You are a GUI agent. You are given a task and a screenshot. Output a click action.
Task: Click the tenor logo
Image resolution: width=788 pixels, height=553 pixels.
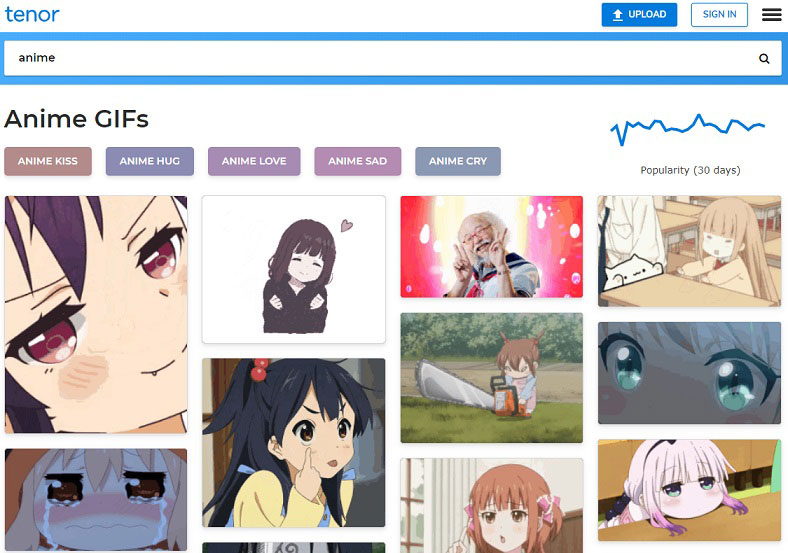(x=32, y=14)
